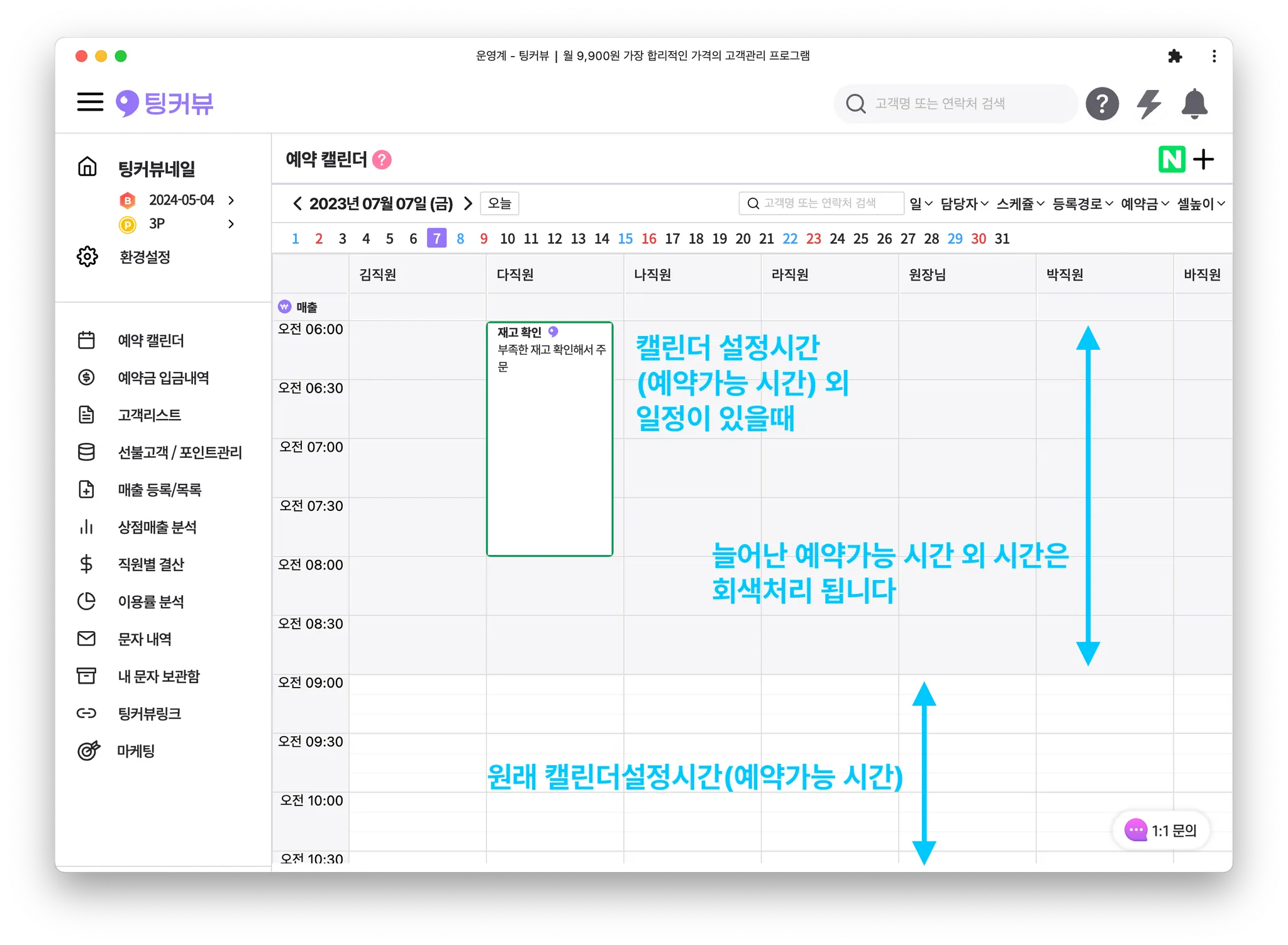Open 매출 등록/목록 sidebar menu
This screenshot has width=1288, height=945.
159,490
